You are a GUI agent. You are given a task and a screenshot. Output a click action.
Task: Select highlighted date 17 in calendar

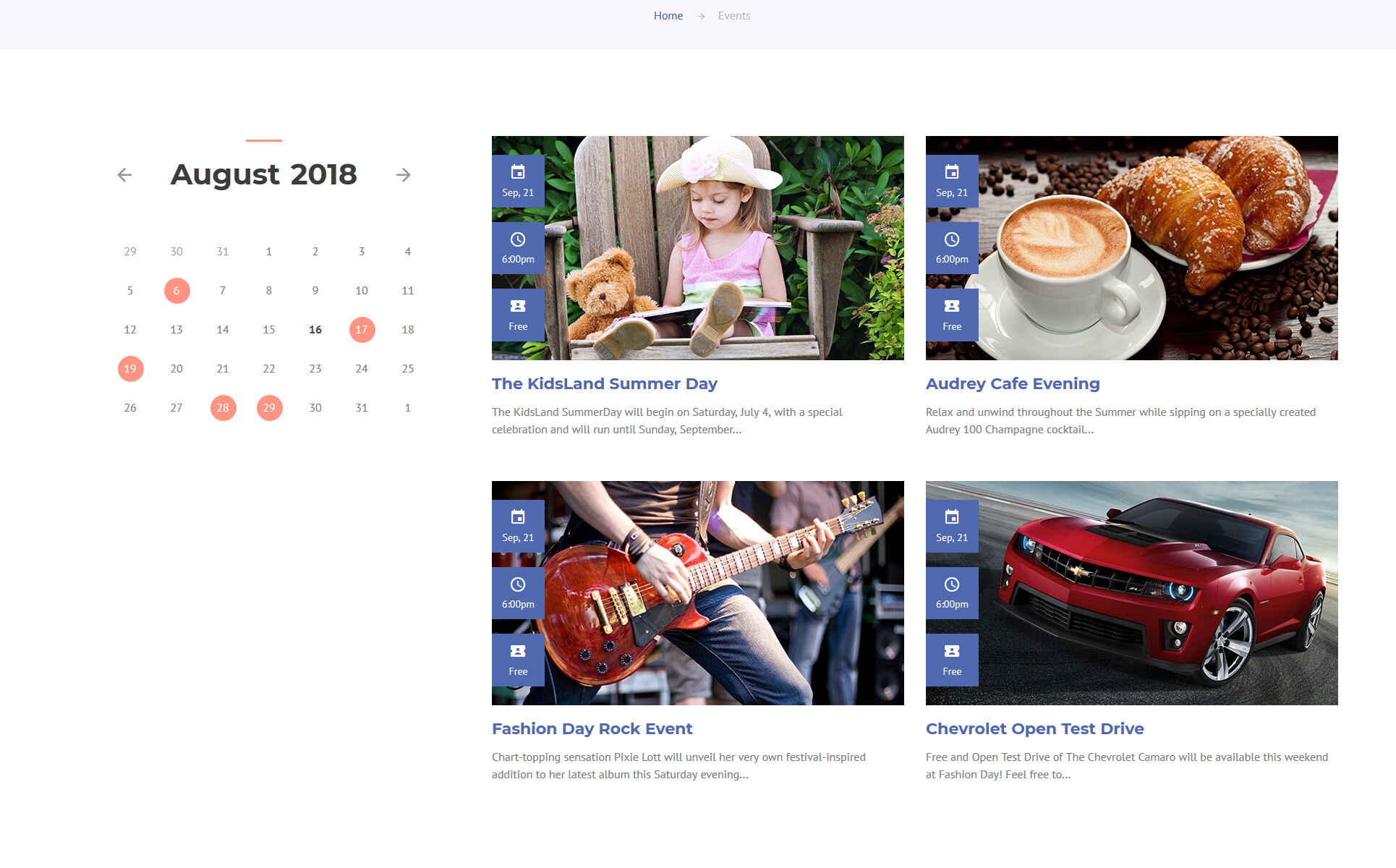pyautogui.click(x=362, y=330)
